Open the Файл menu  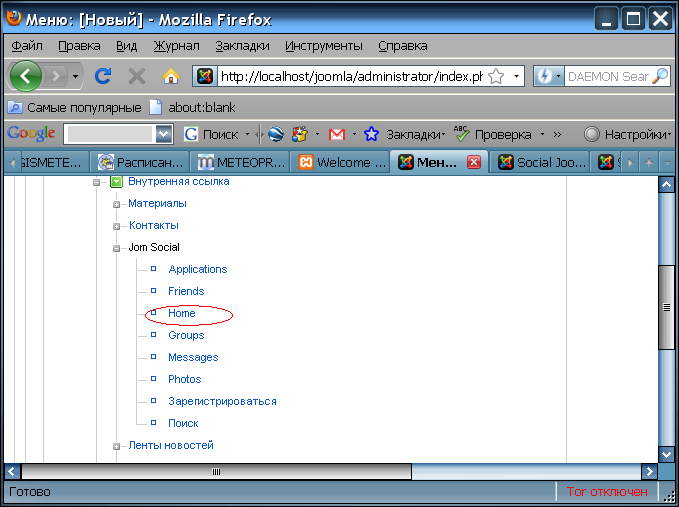point(27,45)
